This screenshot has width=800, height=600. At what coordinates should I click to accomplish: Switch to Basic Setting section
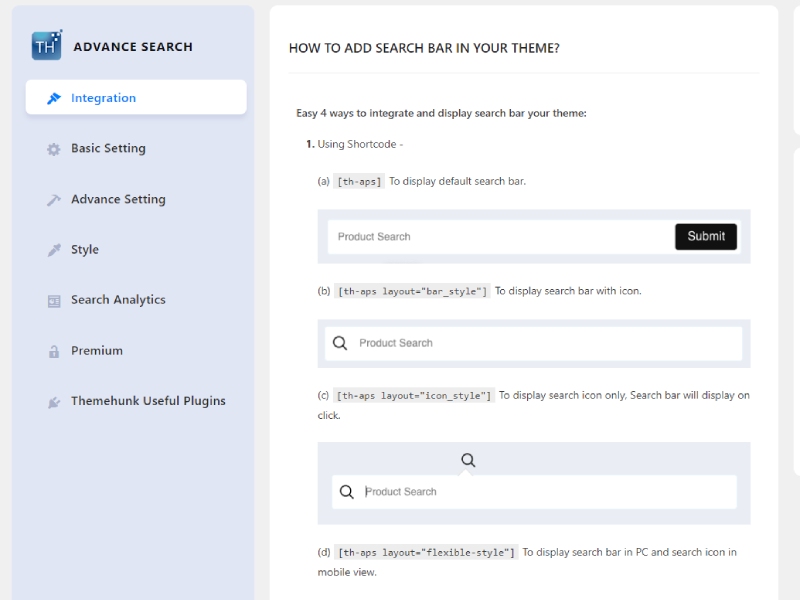click(x=108, y=149)
